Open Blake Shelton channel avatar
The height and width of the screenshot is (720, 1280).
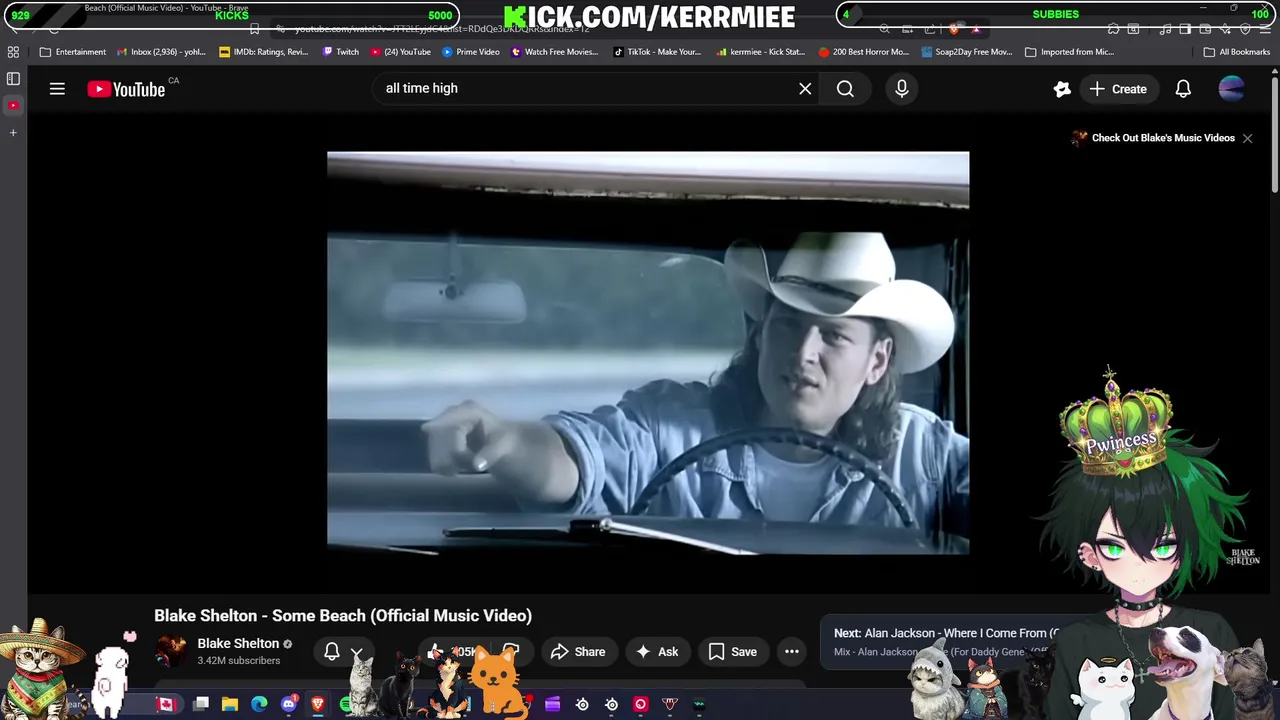tap(171, 651)
